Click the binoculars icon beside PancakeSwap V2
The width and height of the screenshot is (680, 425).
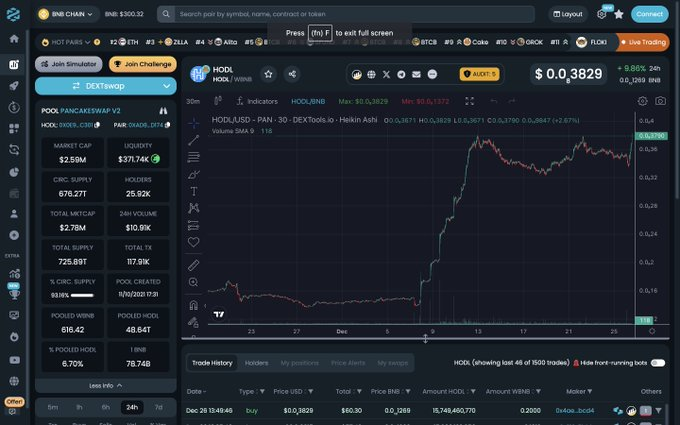(163, 111)
